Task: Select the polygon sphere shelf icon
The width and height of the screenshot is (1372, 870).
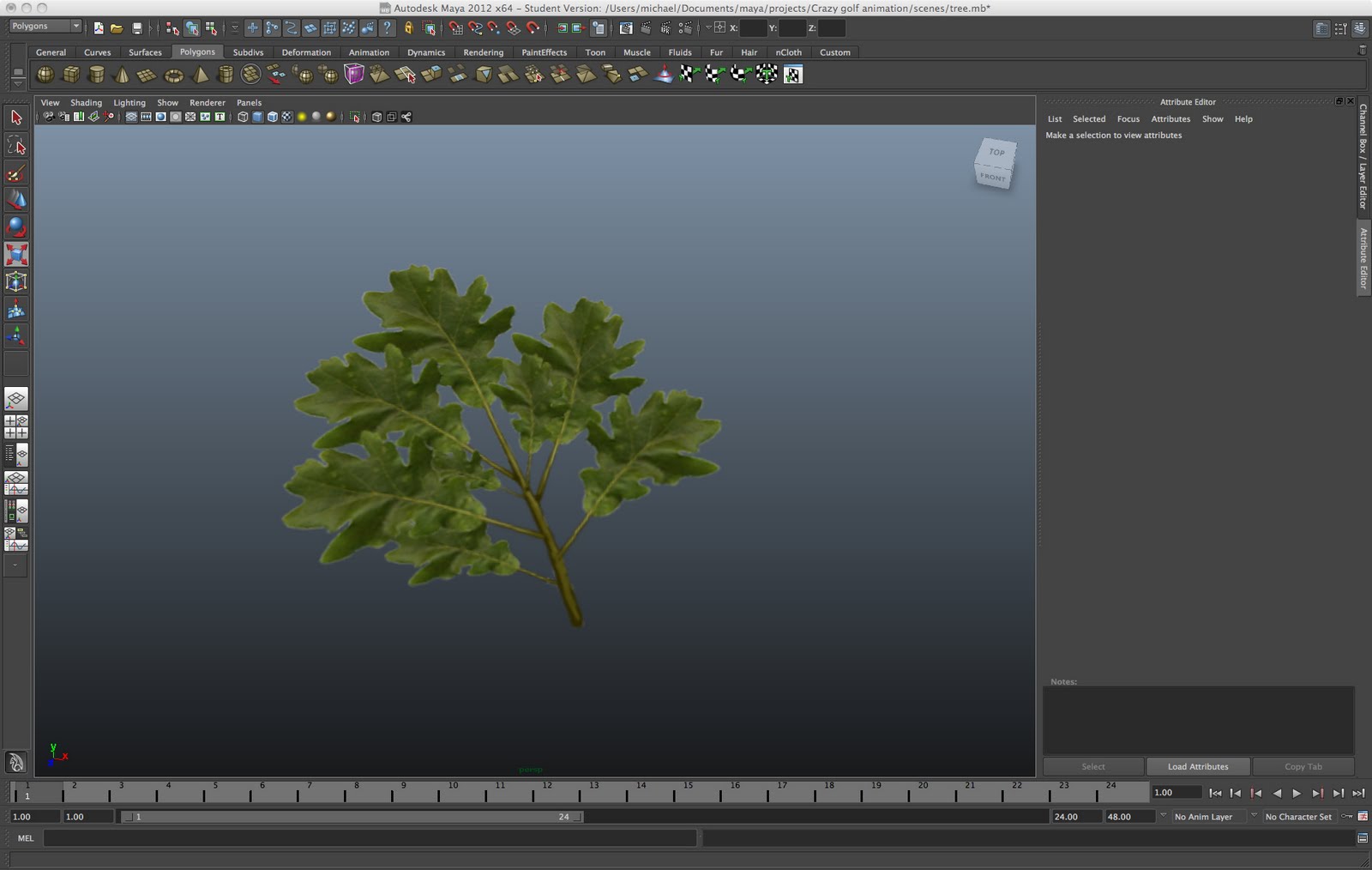Action: pos(45,75)
